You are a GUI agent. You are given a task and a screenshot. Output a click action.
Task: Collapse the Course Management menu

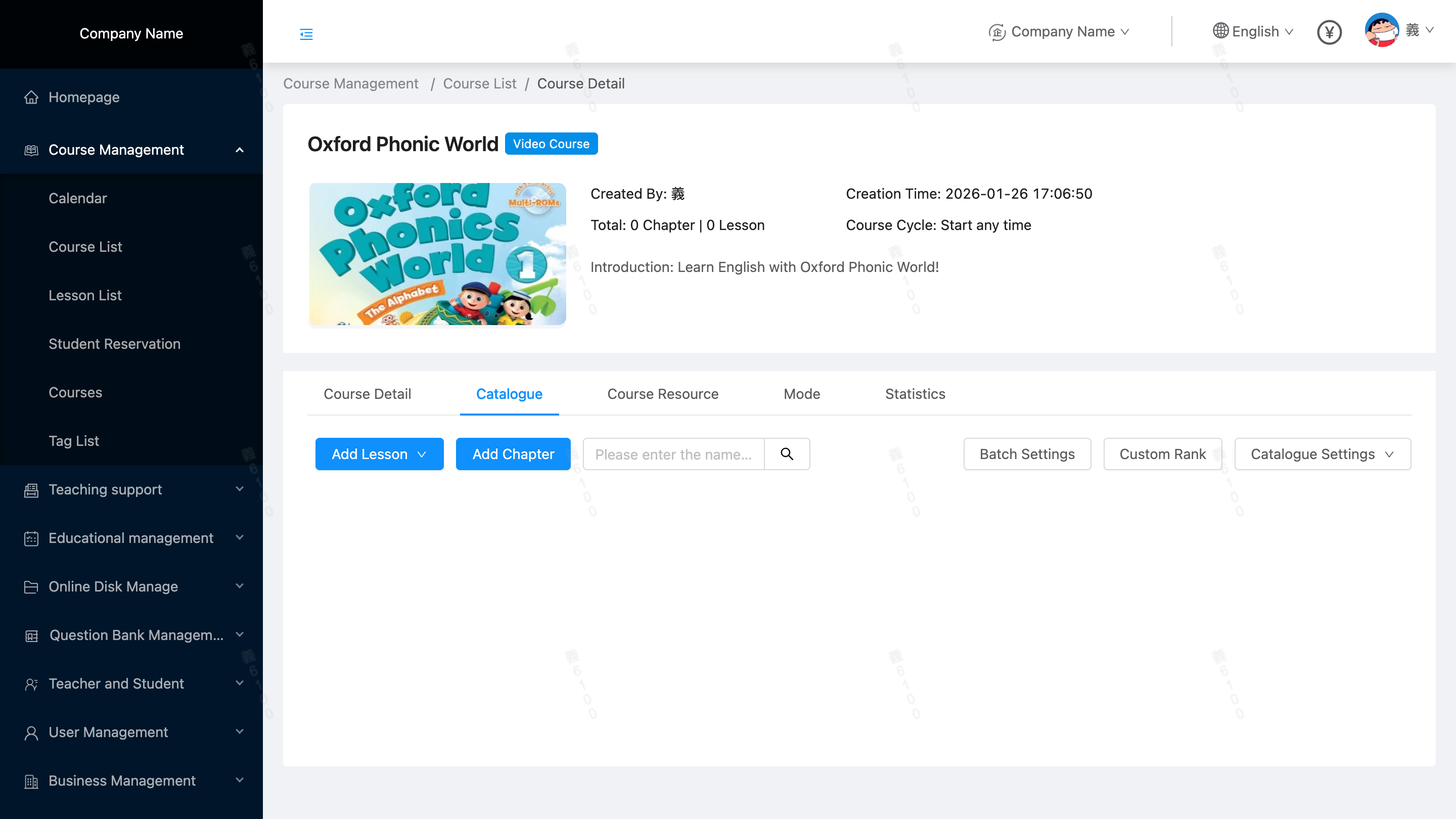(x=239, y=150)
